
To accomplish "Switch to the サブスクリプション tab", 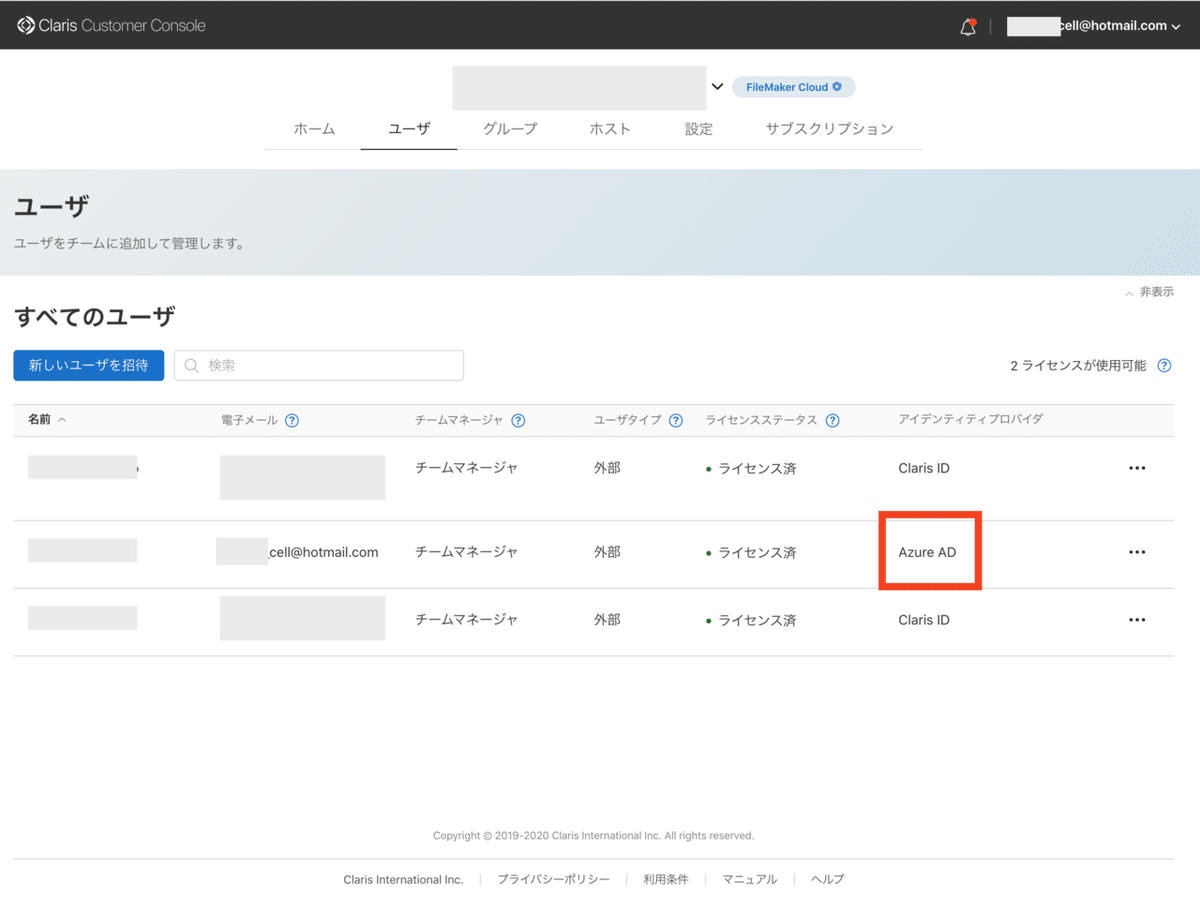I will pos(829,129).
